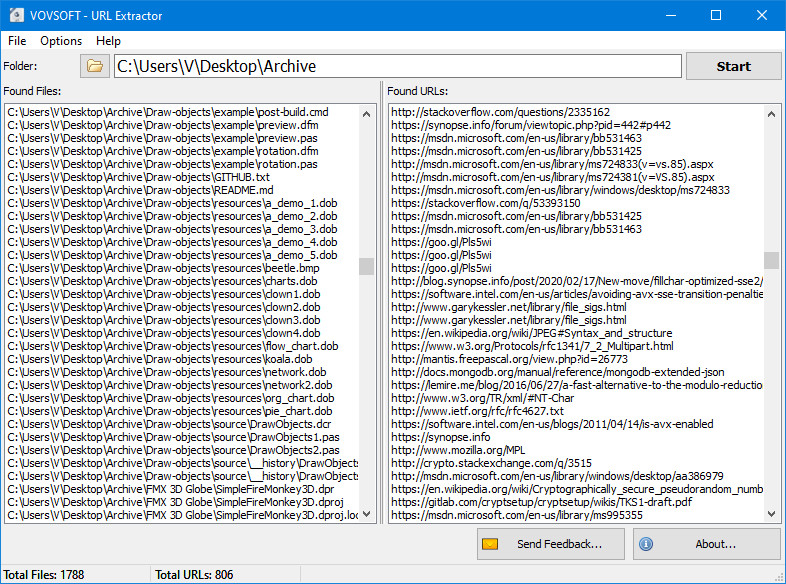
Task: Select the rotation.dfm file row
Action: [x=182, y=151]
